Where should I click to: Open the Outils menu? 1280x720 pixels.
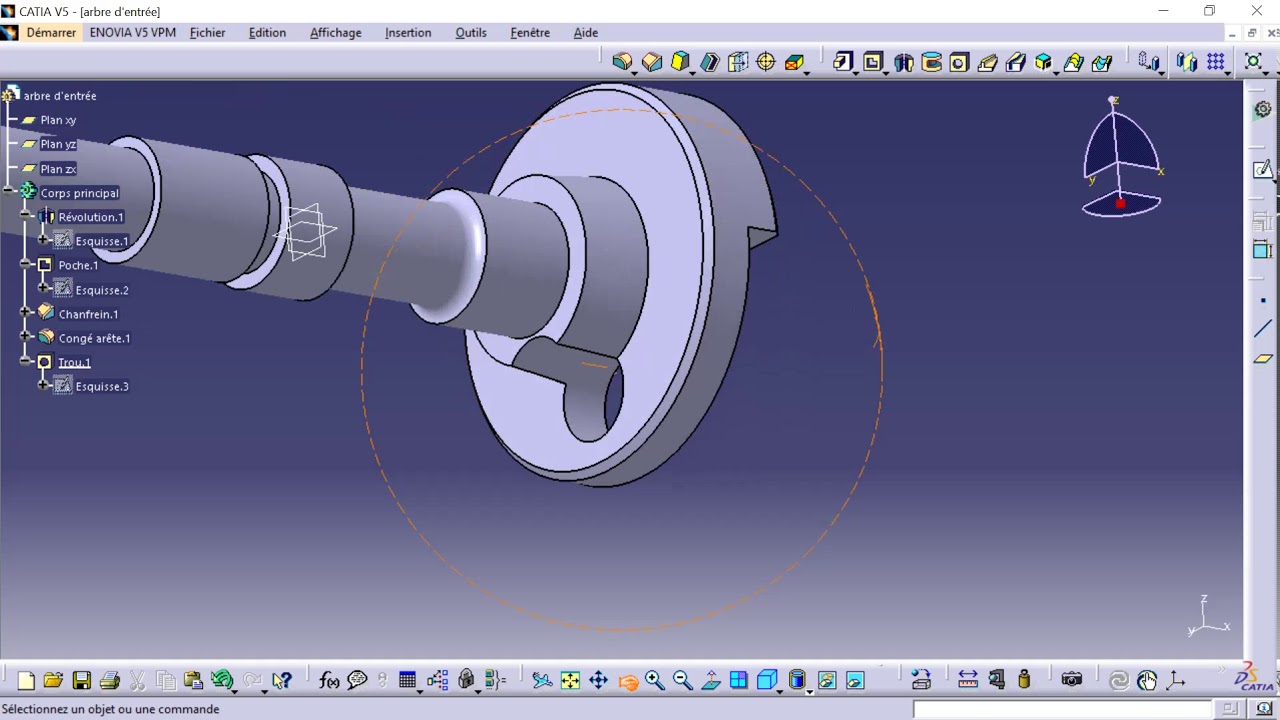click(471, 32)
